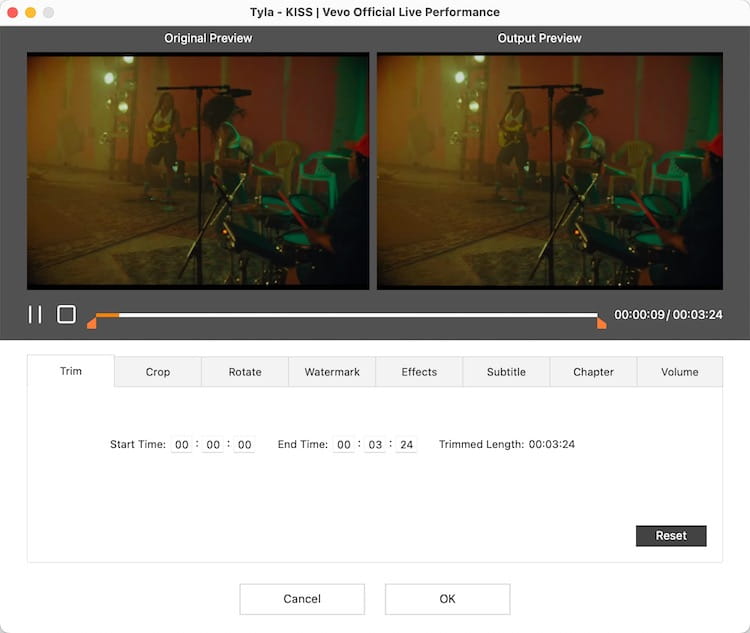The height and width of the screenshot is (633, 750).
Task: Click the Original Preview heading
Action: click(x=208, y=38)
